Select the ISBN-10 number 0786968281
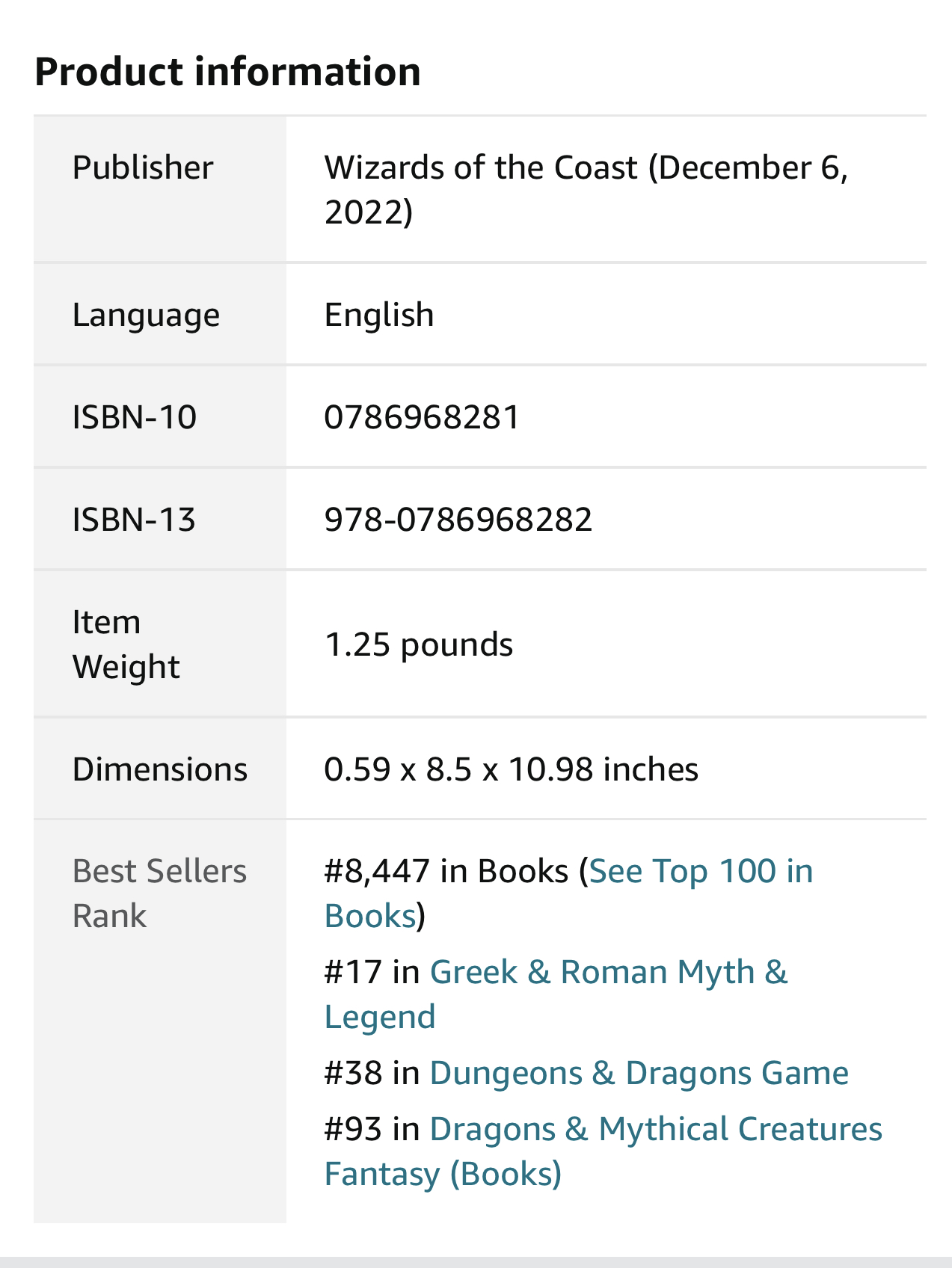Viewport: 952px width, 1283px height. 422,417
